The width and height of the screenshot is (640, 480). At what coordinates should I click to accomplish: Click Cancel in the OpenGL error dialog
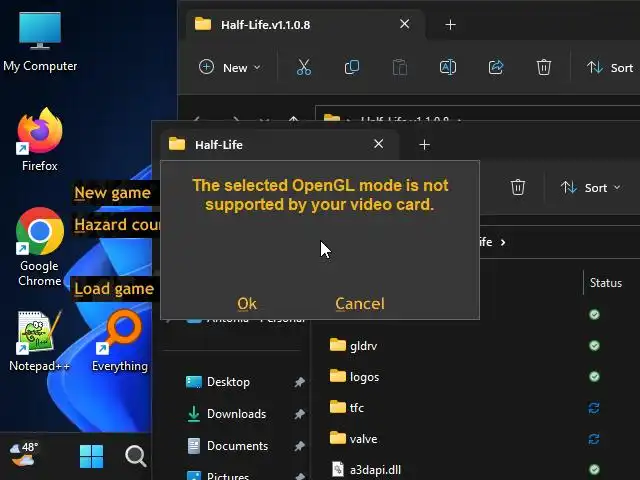[x=360, y=304]
